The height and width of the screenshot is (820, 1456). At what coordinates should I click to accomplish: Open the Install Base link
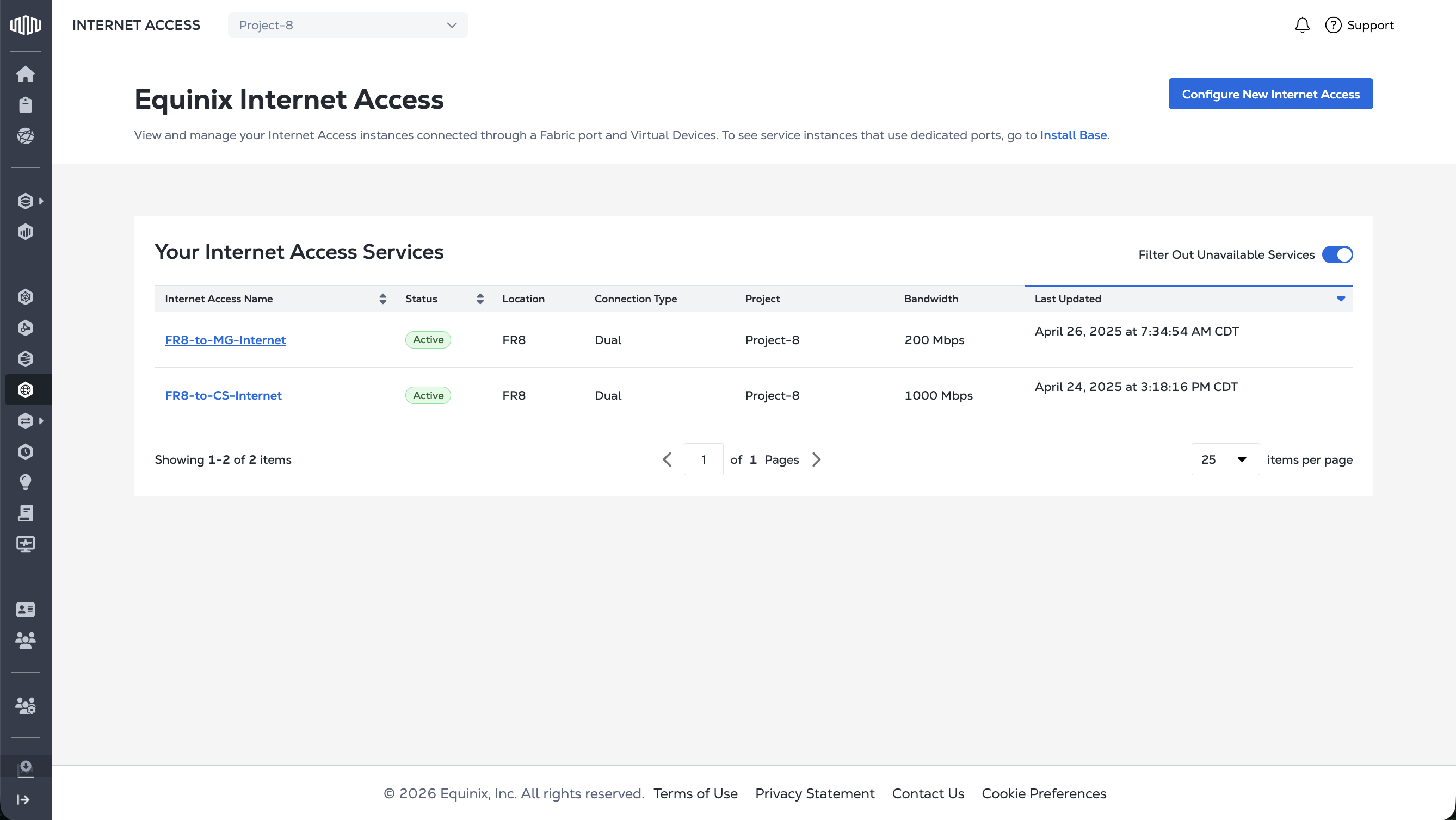1073,135
